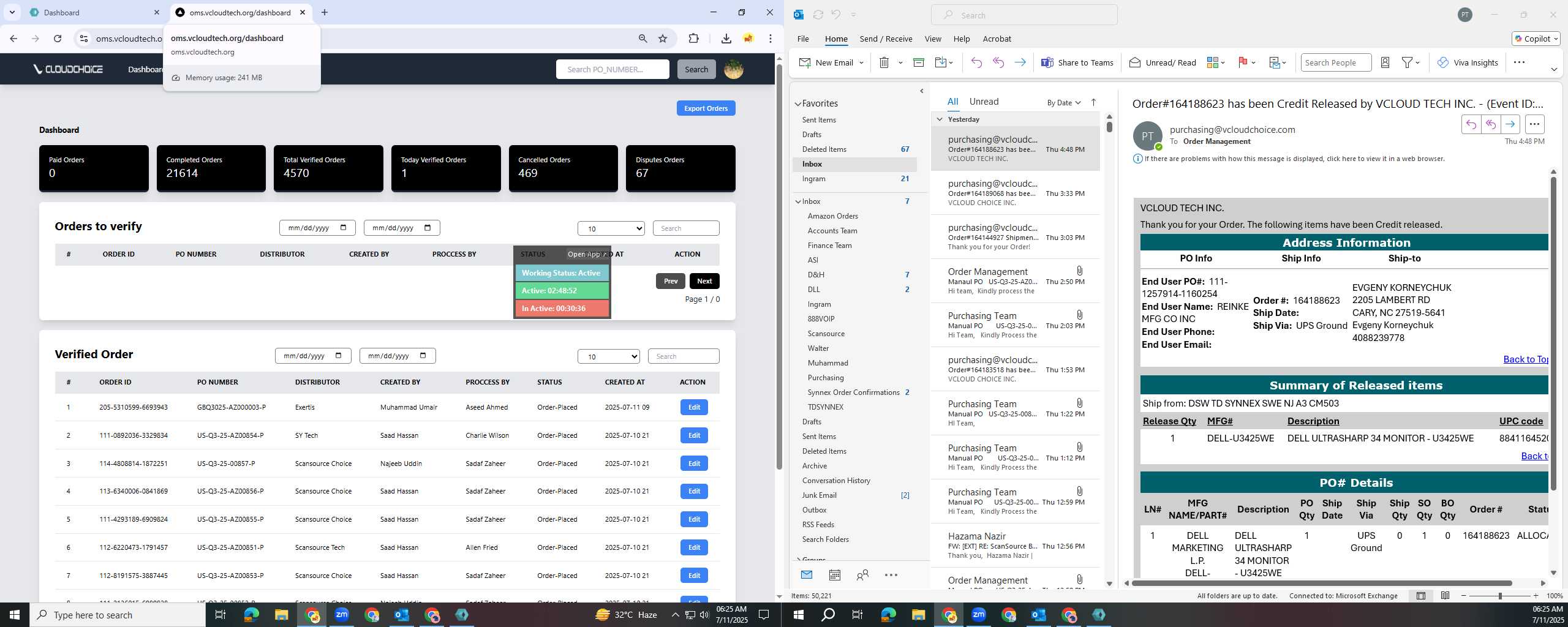Open Verified Order page-size dropdown
The height and width of the screenshot is (627, 1568).
[x=608, y=356]
